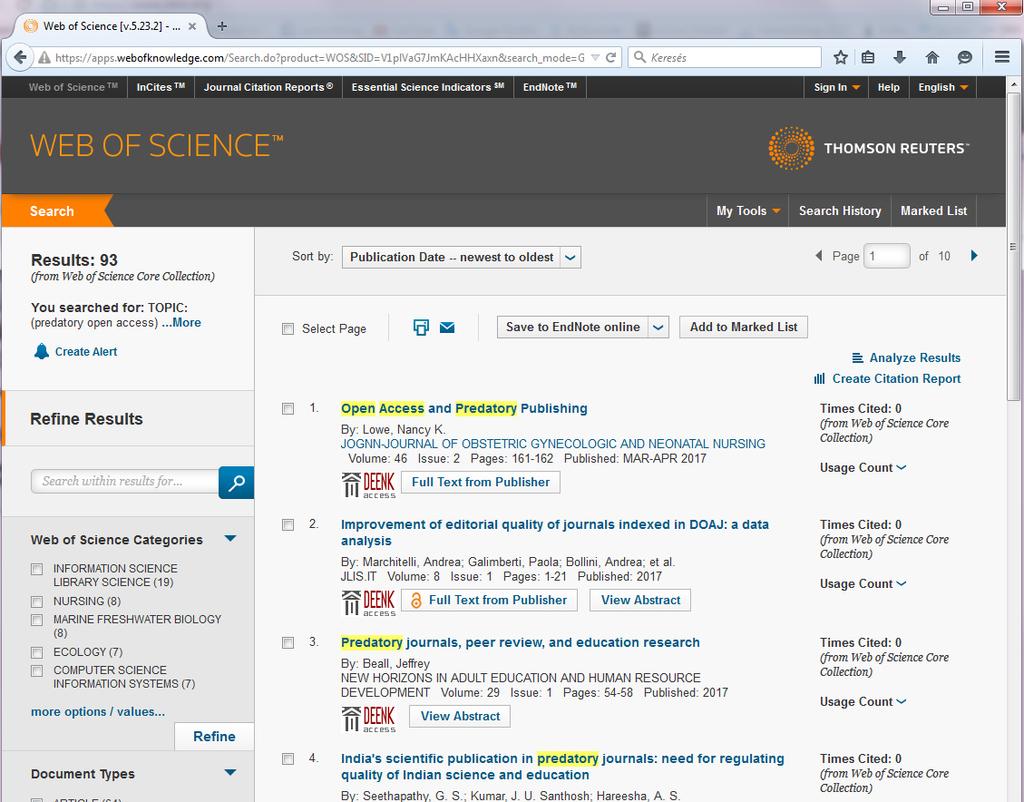Click the search magnifier in browser search box
The image size is (1024, 802).
[640, 57]
